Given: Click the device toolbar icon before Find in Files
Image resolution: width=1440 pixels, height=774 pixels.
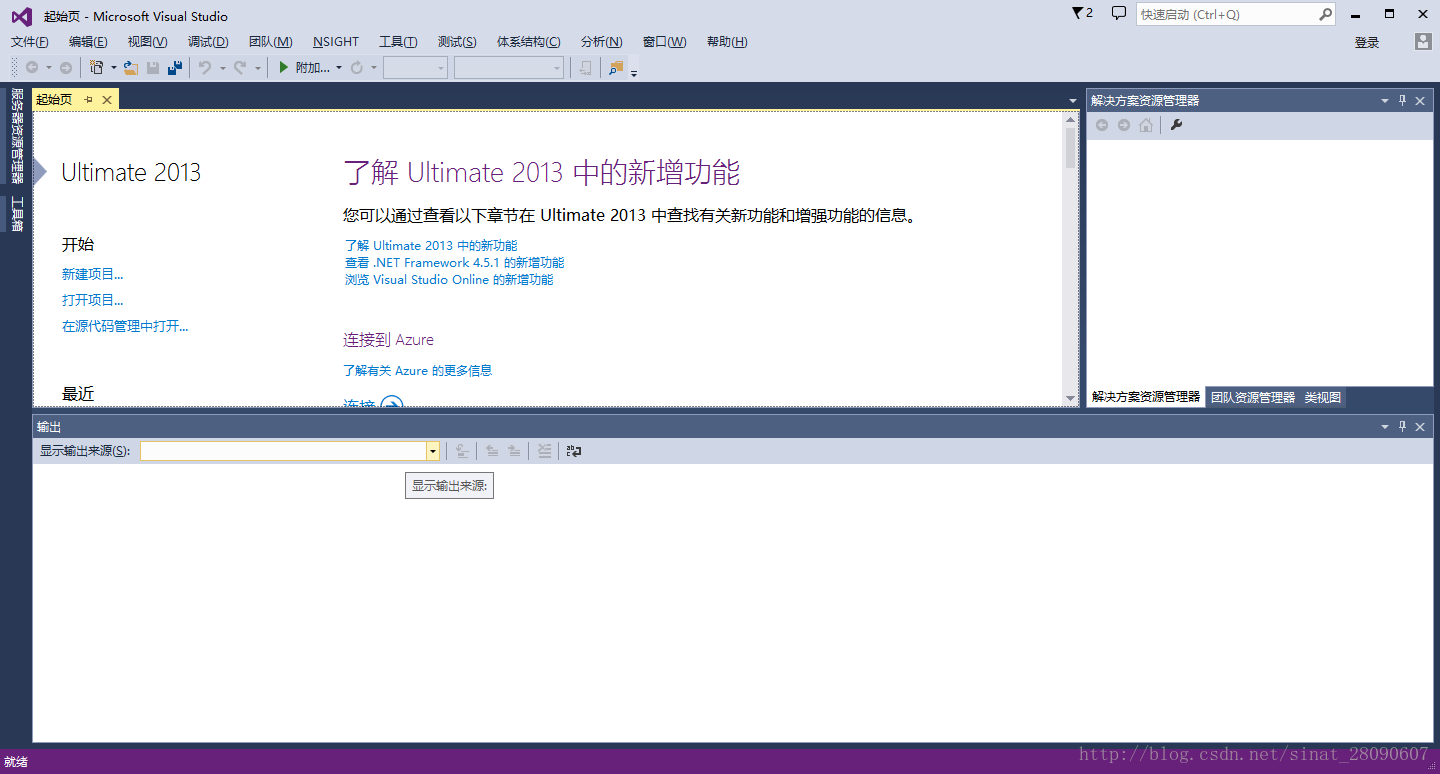Looking at the screenshot, I should pos(585,67).
